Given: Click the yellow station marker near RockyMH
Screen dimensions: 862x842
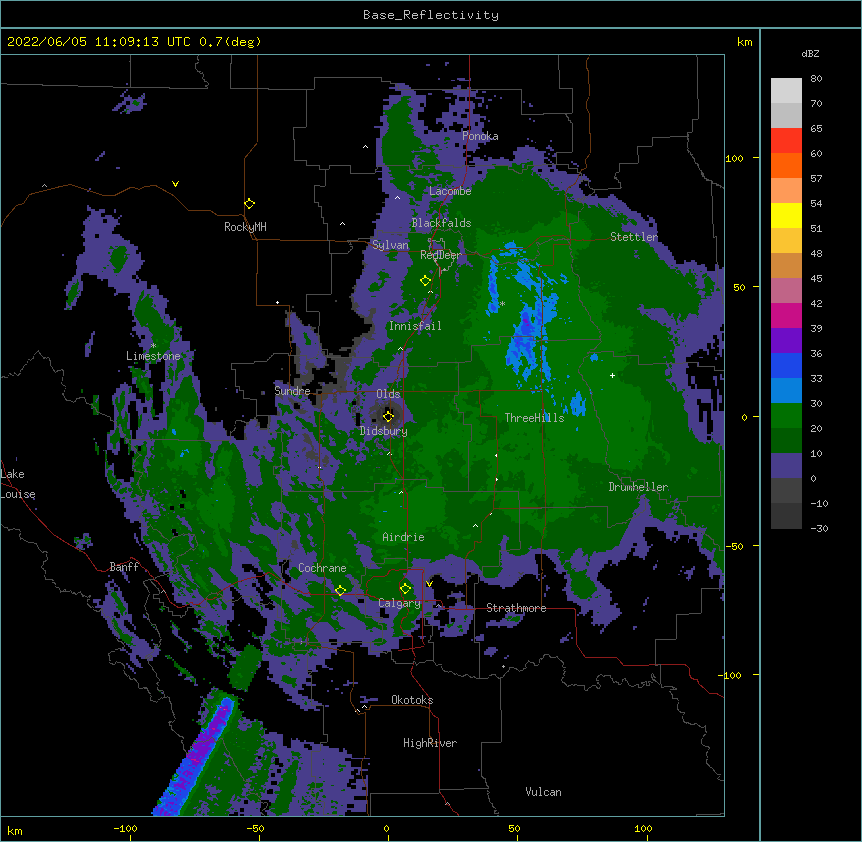Looking at the screenshot, I should click(250, 203).
